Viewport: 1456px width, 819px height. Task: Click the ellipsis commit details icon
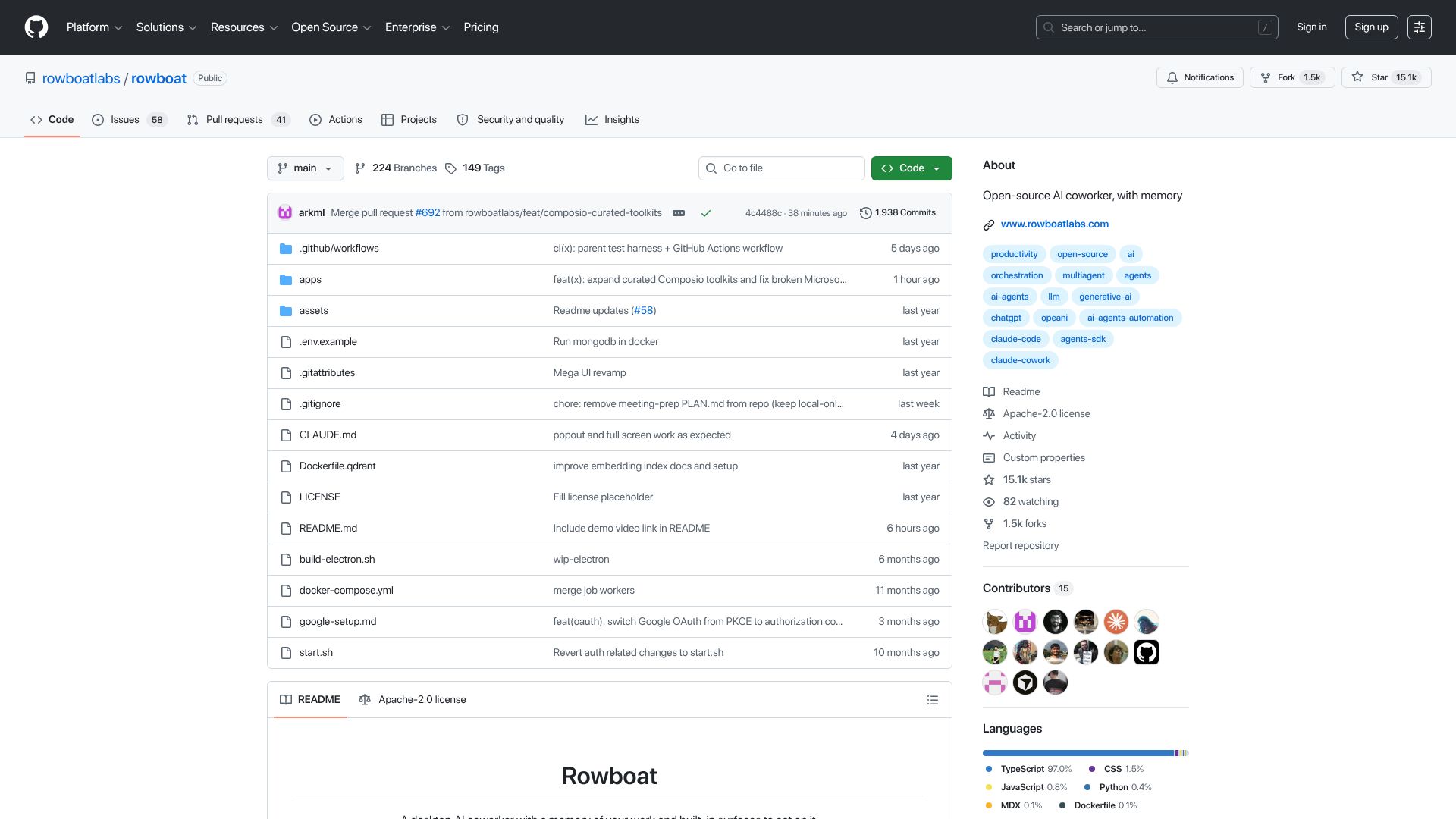pos(679,213)
